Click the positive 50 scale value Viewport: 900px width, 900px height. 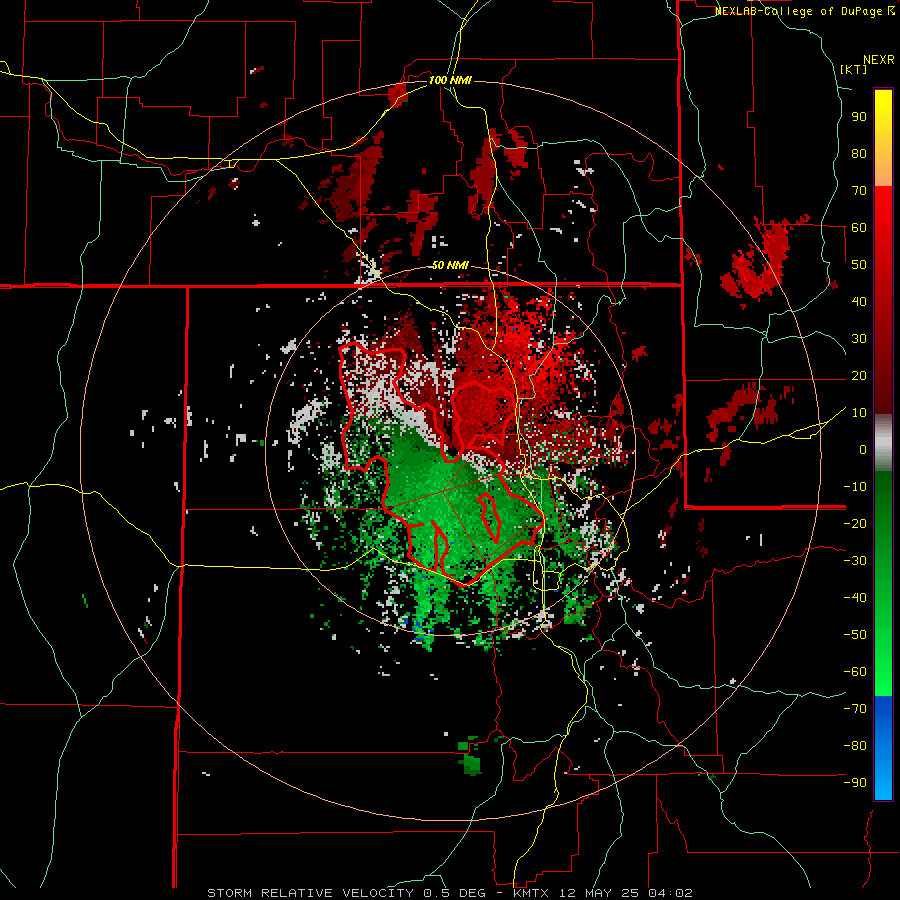click(x=859, y=265)
